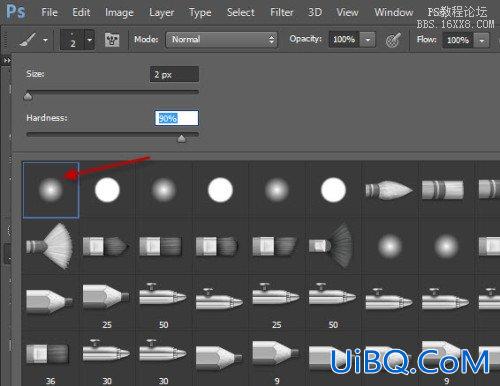Select the white fan brush preset
This screenshot has height=386, width=500.
point(50,246)
